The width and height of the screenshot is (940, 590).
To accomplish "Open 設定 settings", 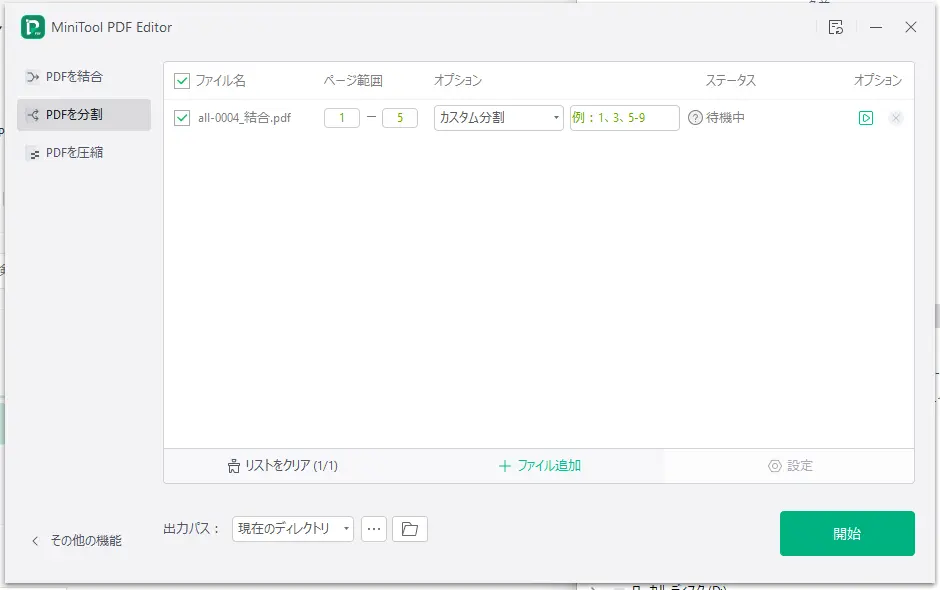I will point(790,466).
